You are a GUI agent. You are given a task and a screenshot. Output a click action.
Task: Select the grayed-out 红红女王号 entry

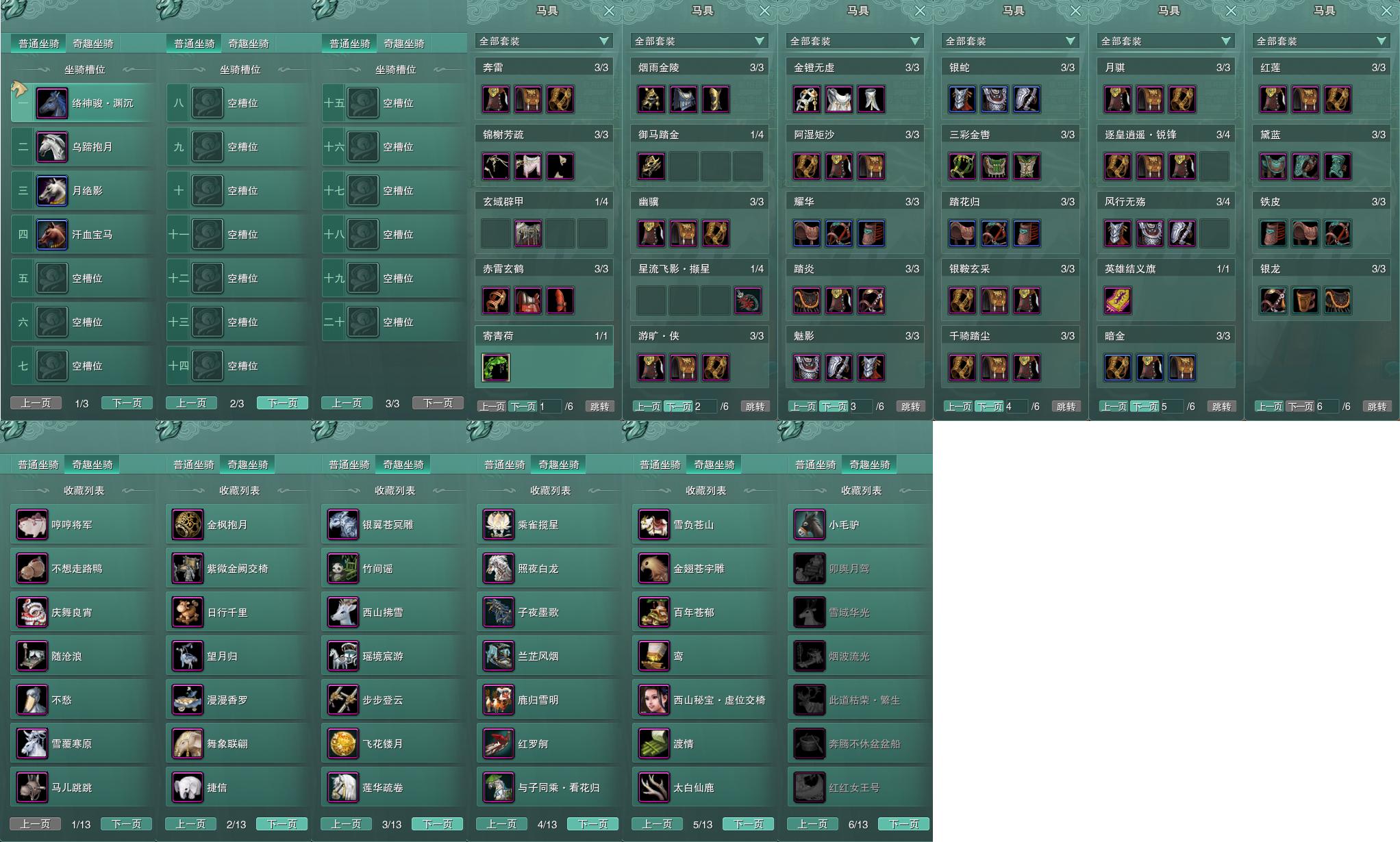tap(859, 788)
